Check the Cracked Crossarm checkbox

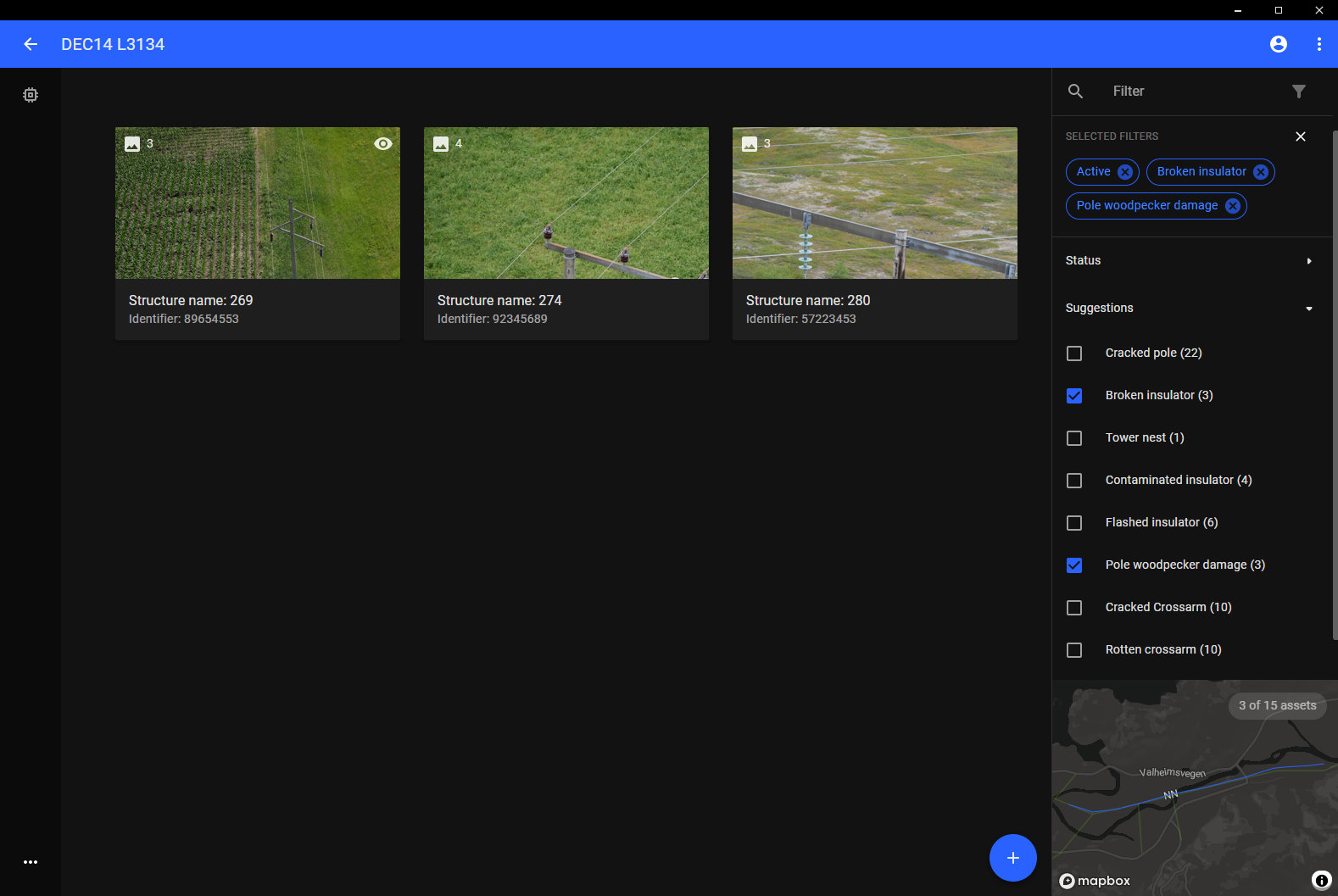tap(1074, 608)
